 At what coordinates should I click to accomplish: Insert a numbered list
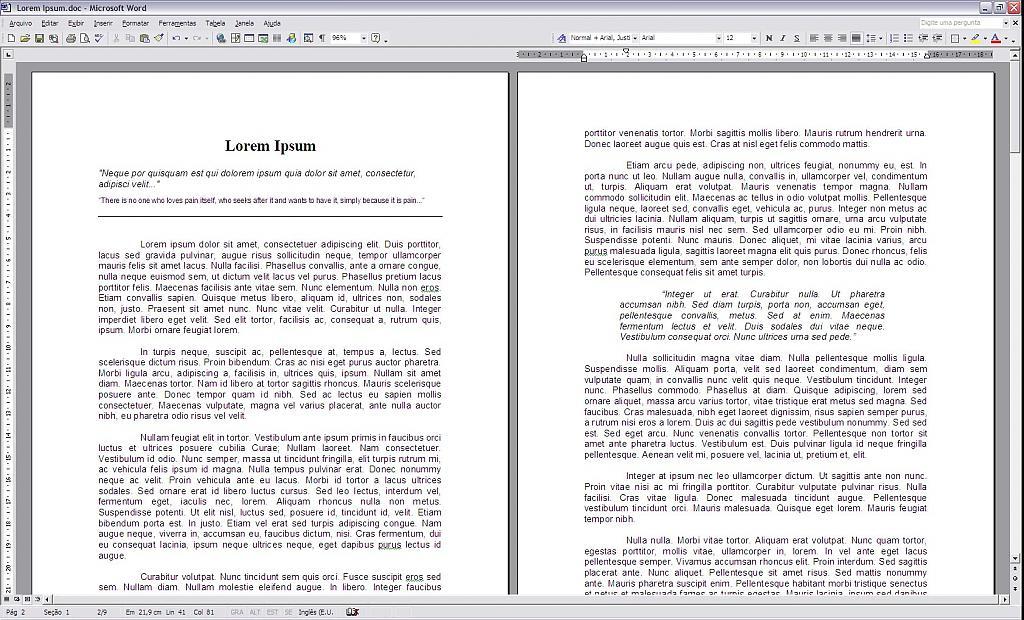[x=895, y=39]
